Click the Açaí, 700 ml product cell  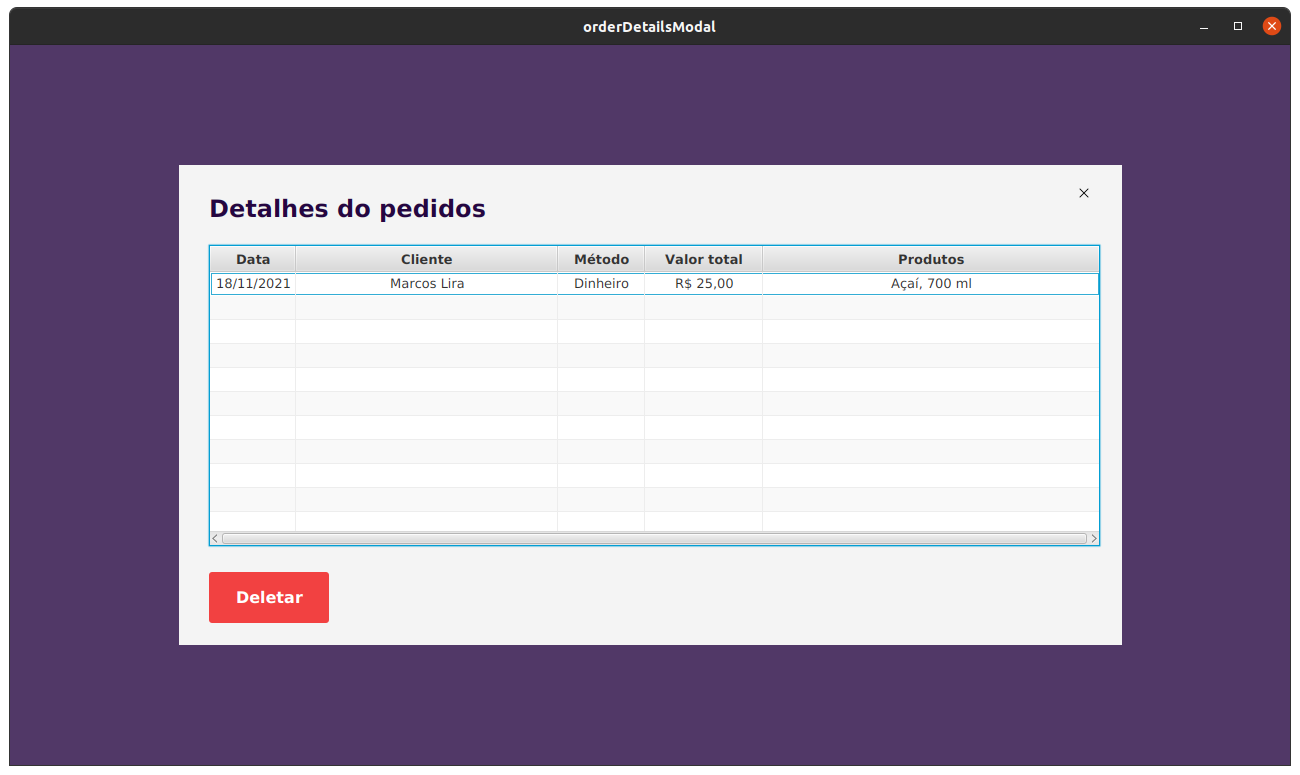tap(931, 284)
